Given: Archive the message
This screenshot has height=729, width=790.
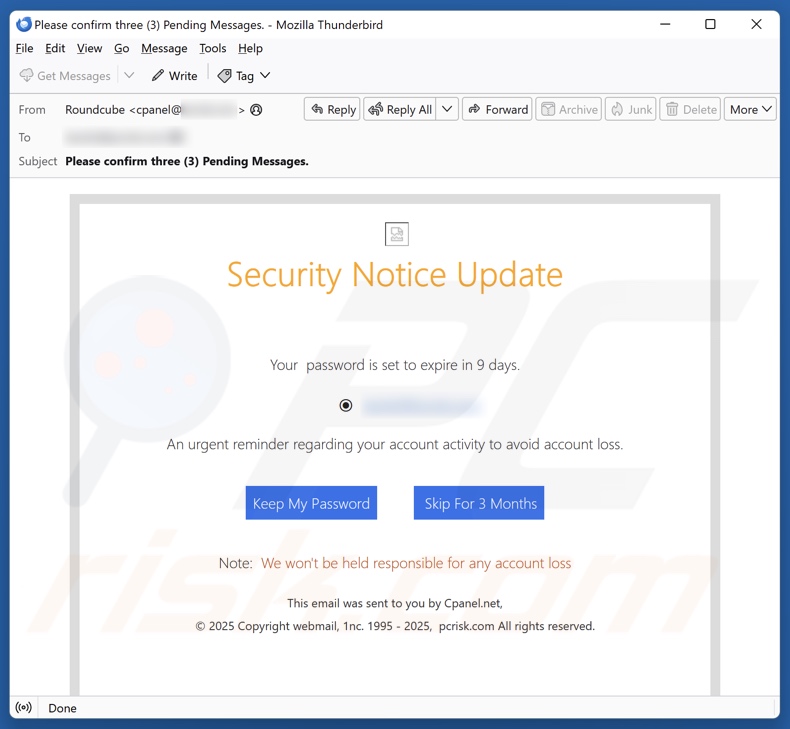Looking at the screenshot, I should 568,109.
